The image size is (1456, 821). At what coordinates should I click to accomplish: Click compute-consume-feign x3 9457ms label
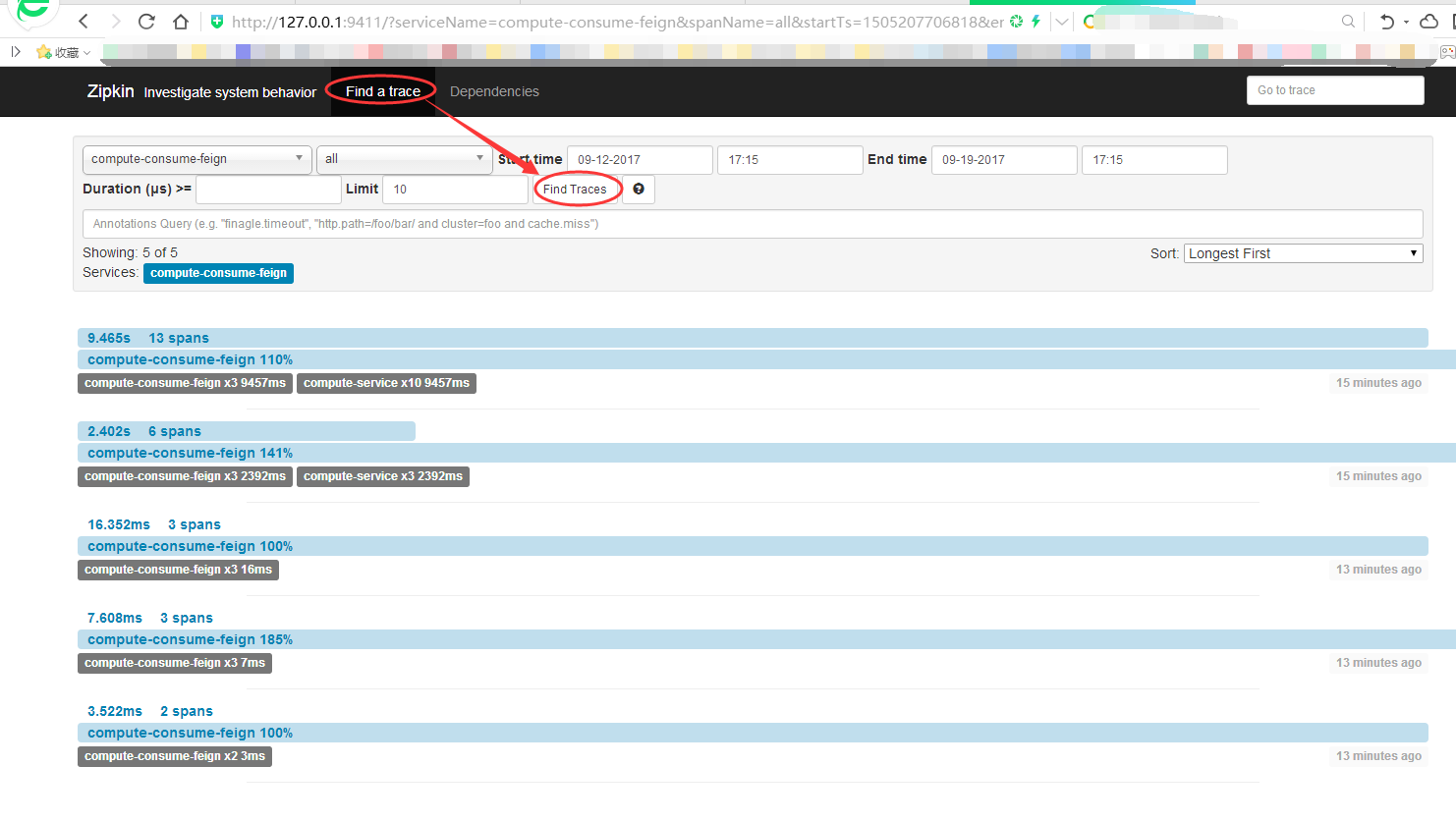tap(185, 383)
